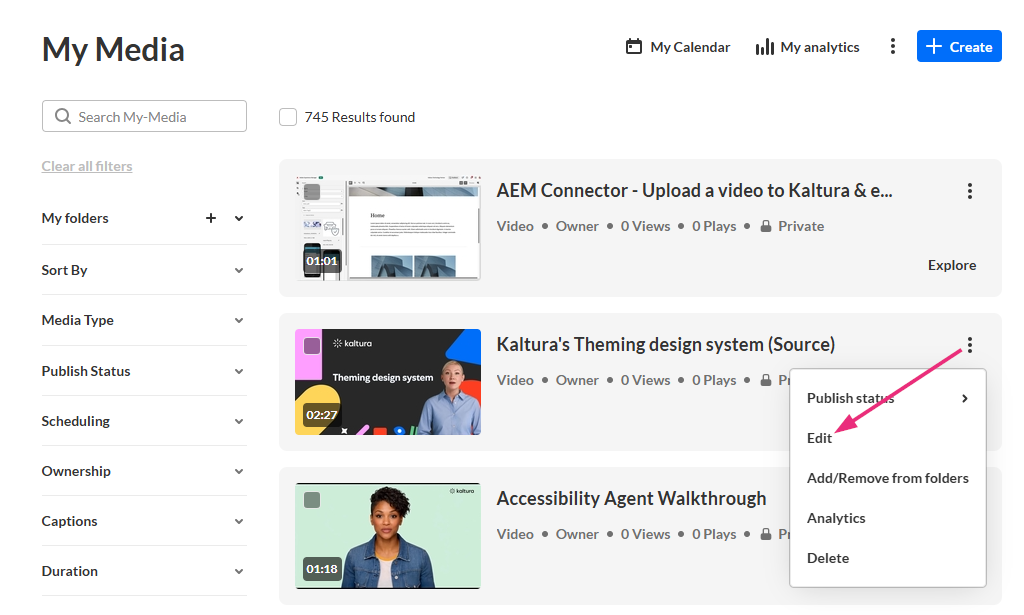Click the Create button

coord(959,46)
